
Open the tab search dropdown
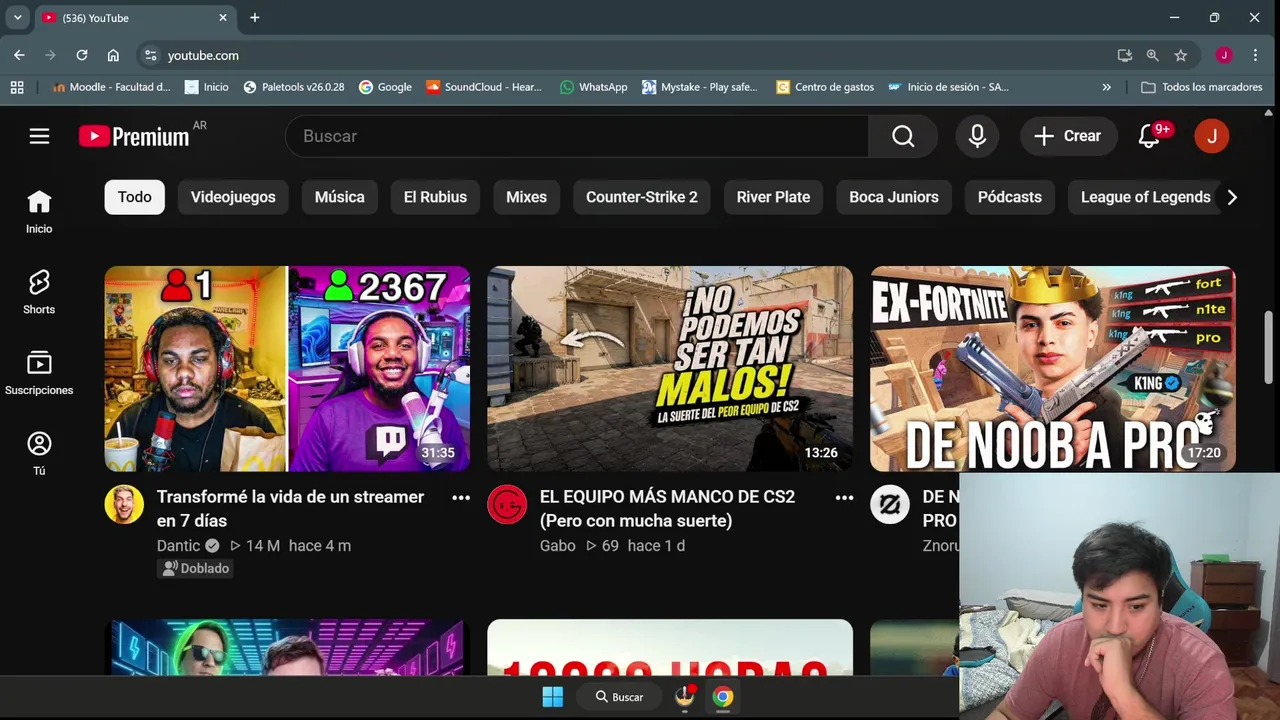point(17,17)
